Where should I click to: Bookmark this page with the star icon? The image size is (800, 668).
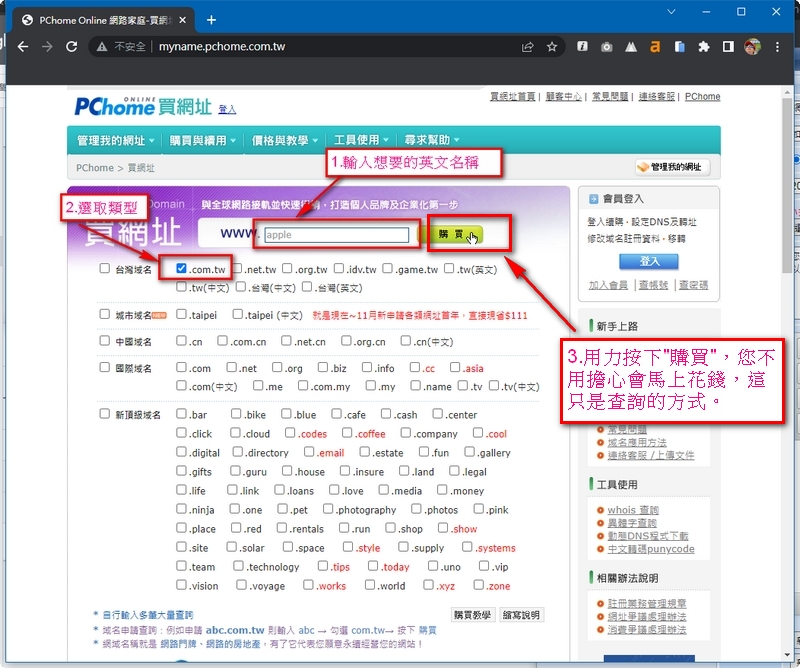click(x=552, y=47)
